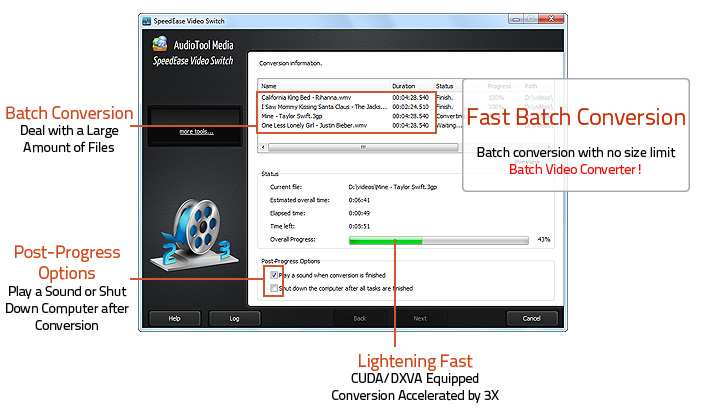The height and width of the screenshot is (416, 706).
Task: Click the SpeedEase Video Switch title bar icon
Action: coord(146,21)
